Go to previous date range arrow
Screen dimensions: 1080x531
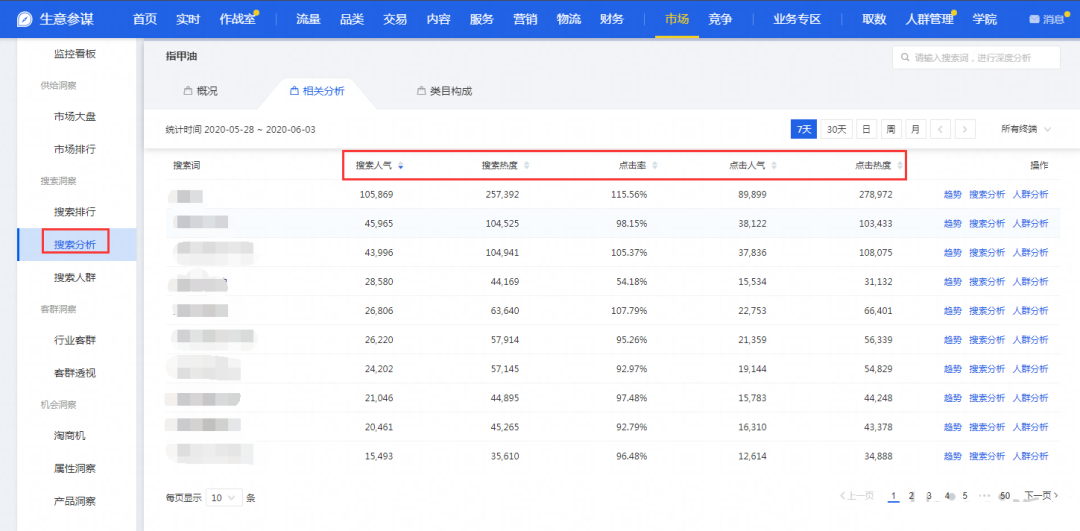[x=940, y=129]
